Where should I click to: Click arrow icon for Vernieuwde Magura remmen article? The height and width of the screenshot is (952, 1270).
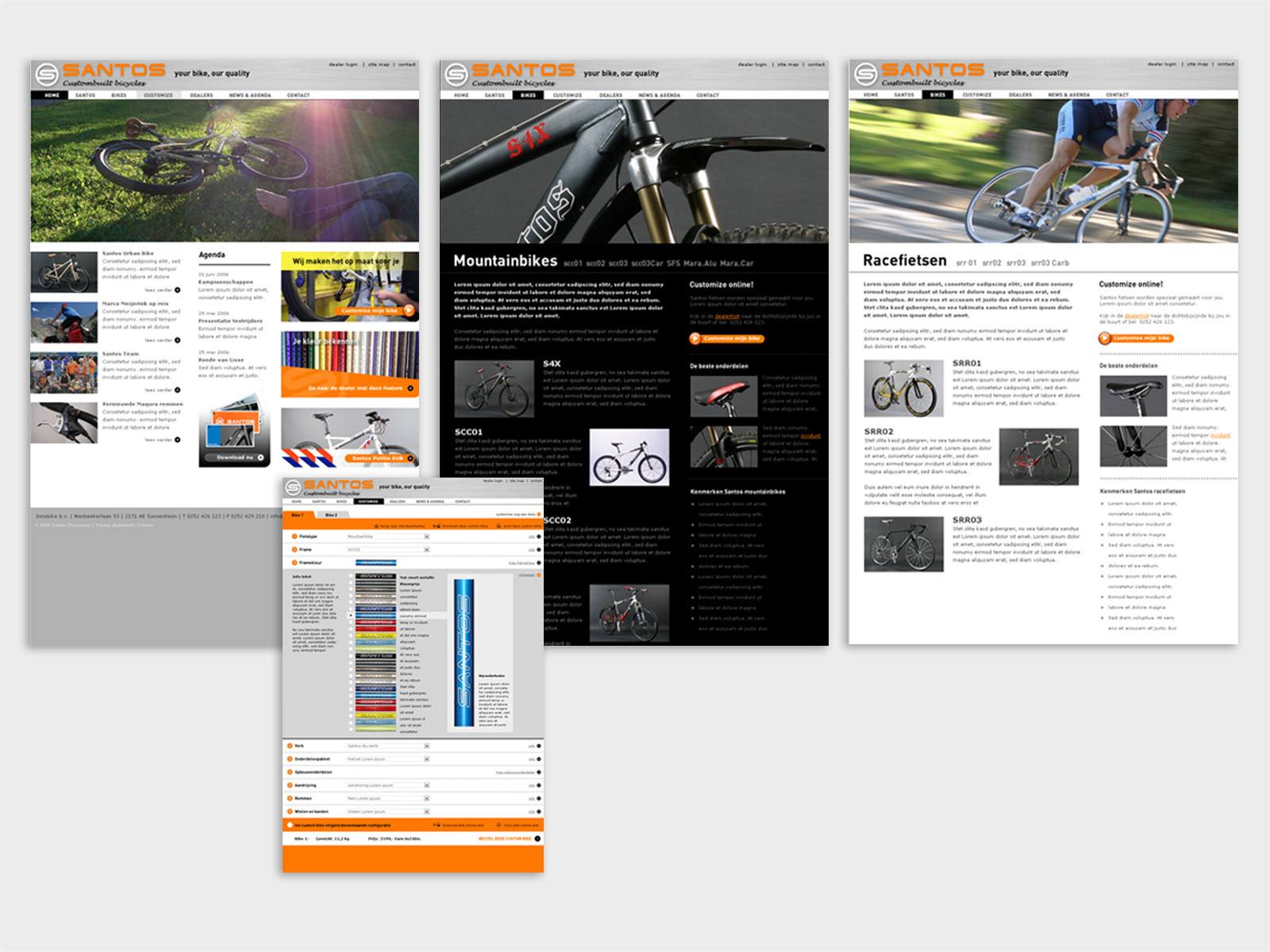pos(177,440)
